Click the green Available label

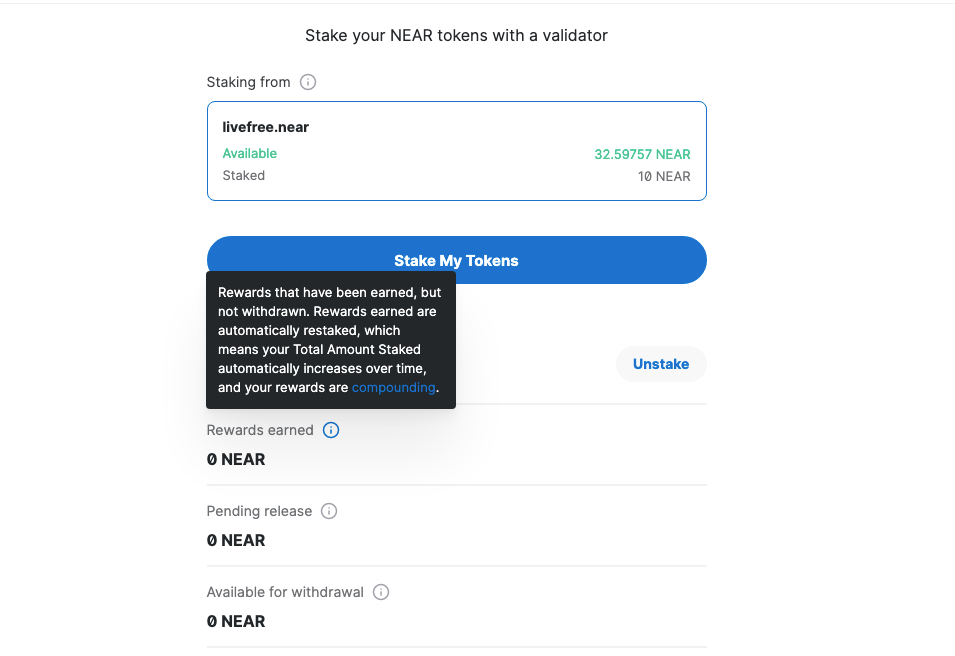click(250, 153)
